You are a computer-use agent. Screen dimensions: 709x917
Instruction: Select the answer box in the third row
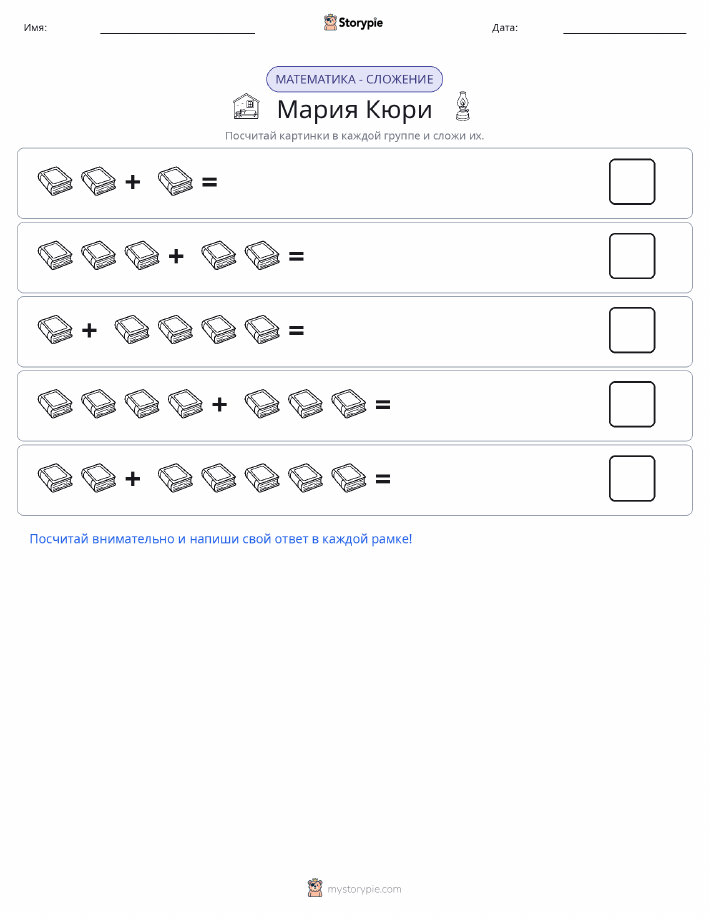coord(632,330)
